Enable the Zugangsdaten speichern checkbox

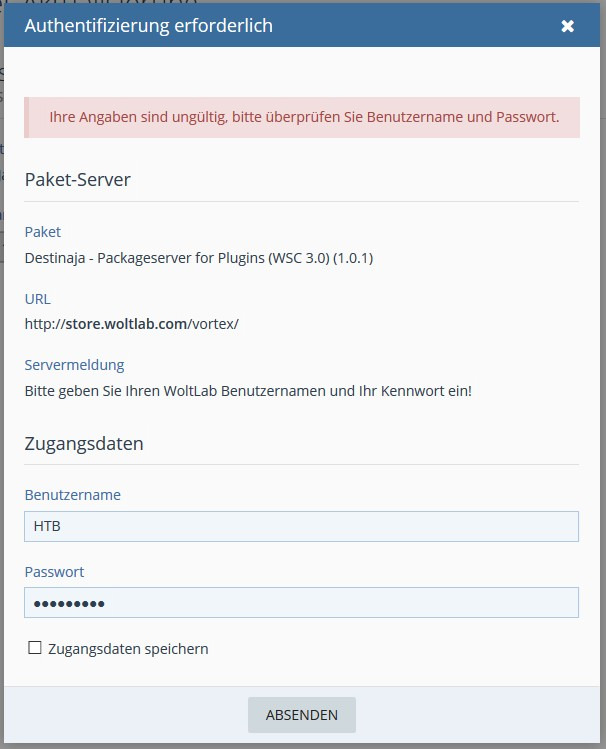point(35,648)
